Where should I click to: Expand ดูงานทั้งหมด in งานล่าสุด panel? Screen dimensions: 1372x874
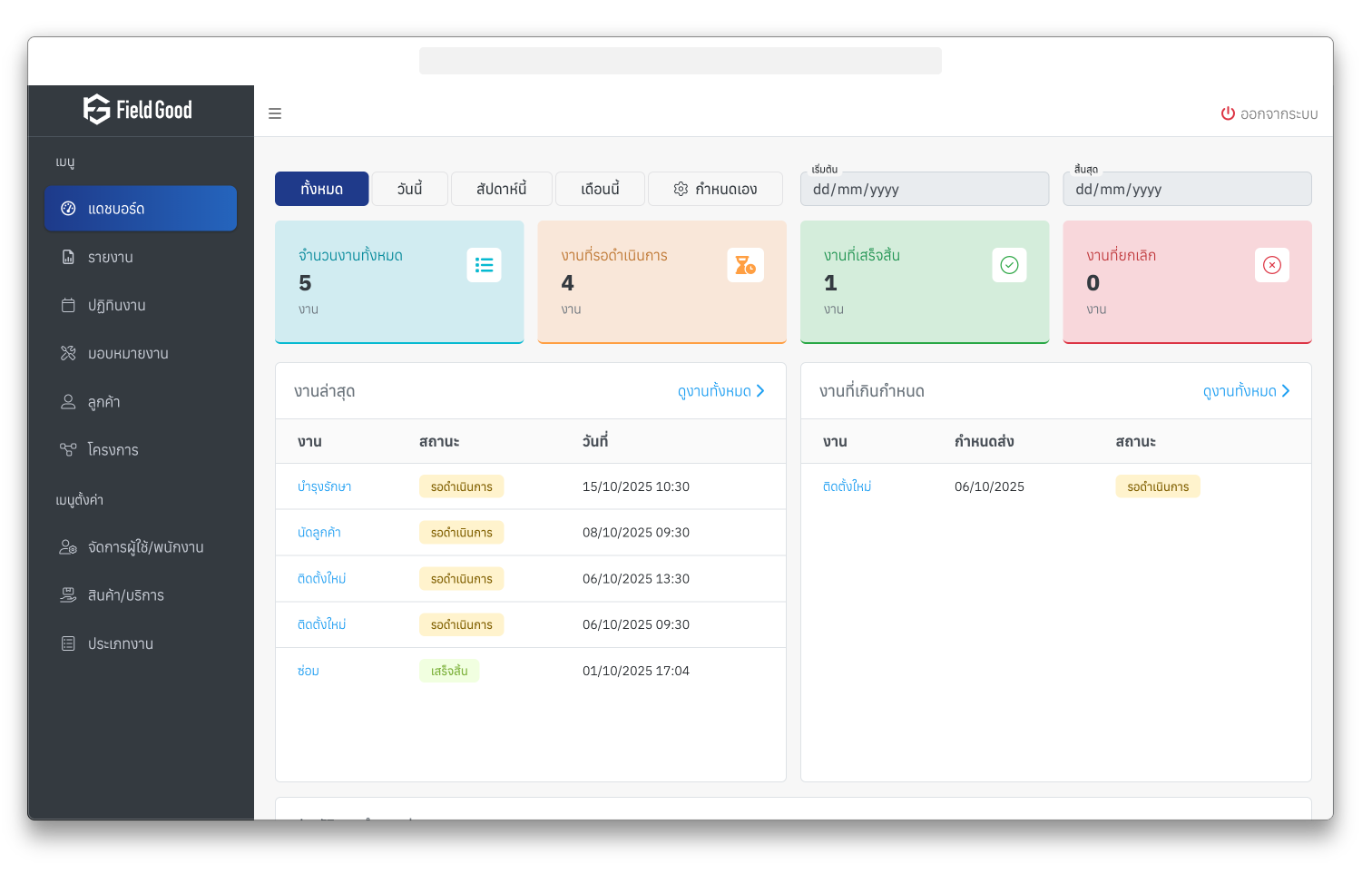pos(720,391)
